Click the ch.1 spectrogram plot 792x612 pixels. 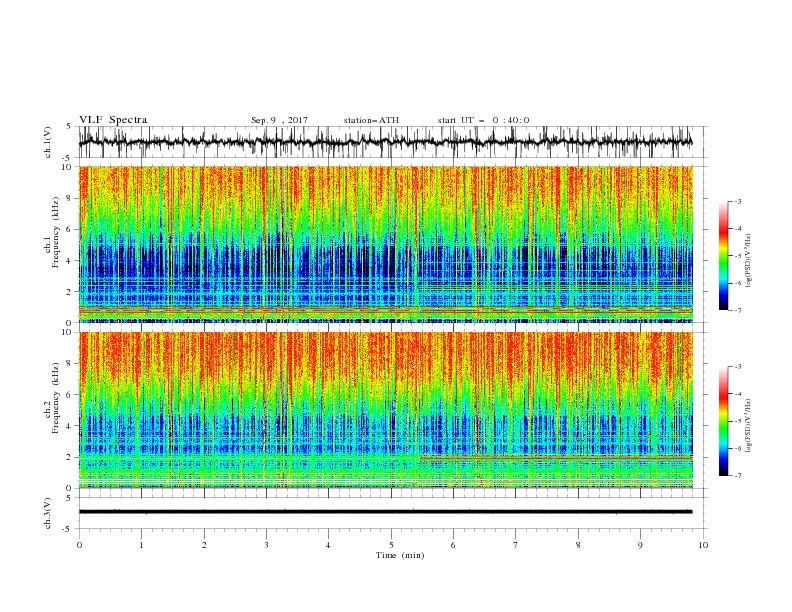point(385,244)
